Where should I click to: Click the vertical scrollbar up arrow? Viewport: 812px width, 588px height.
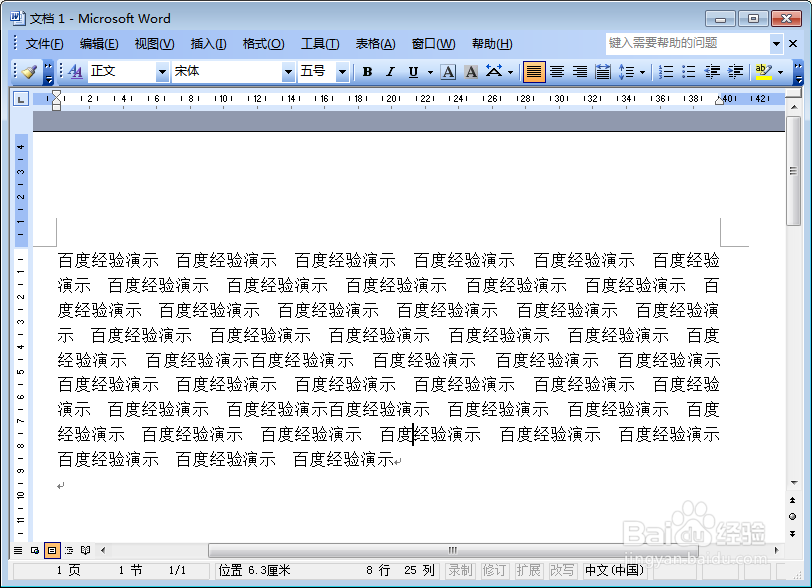[793, 107]
